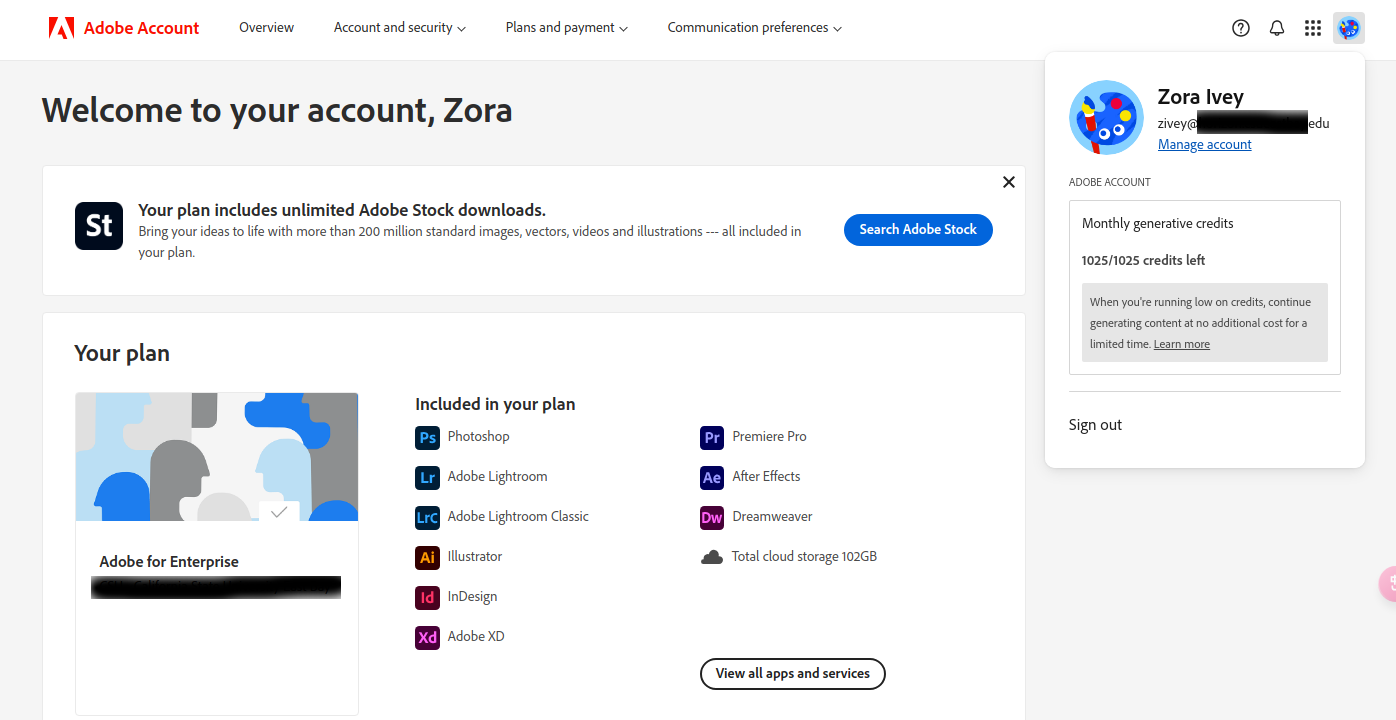
Task: Click the Dreamweaver label
Action: pos(772,517)
